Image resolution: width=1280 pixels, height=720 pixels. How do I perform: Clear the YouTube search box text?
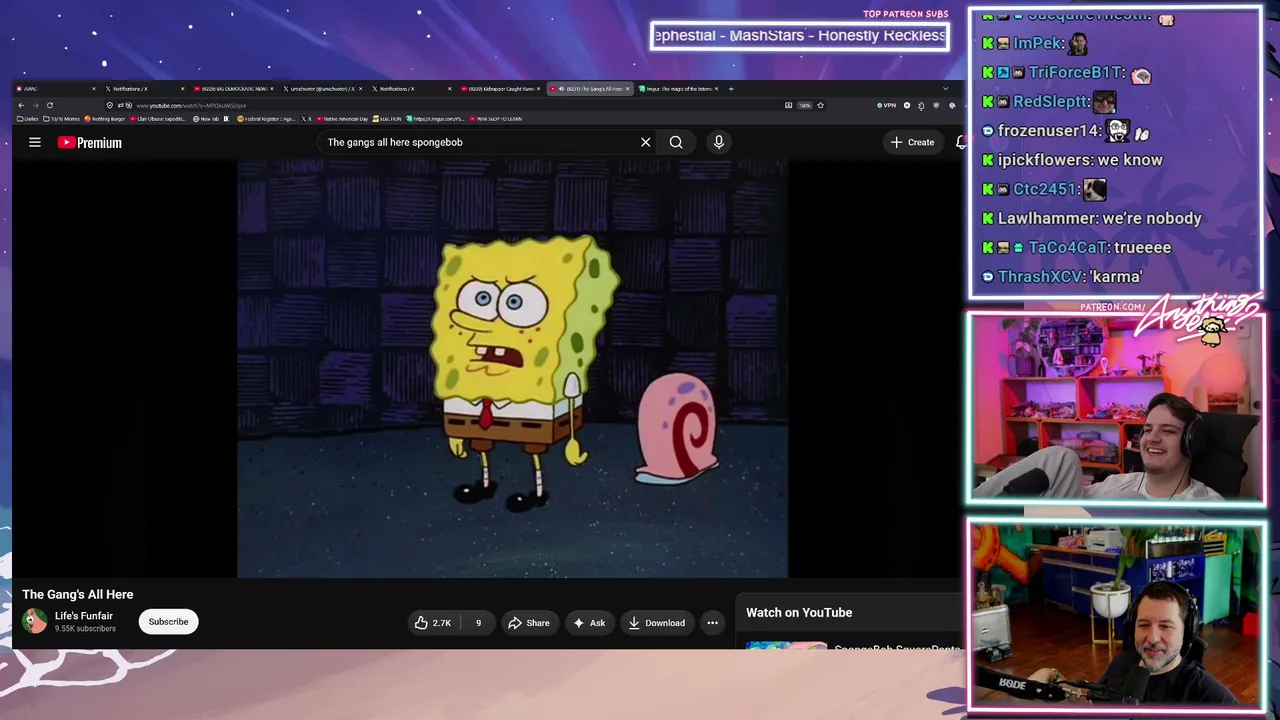tap(646, 142)
